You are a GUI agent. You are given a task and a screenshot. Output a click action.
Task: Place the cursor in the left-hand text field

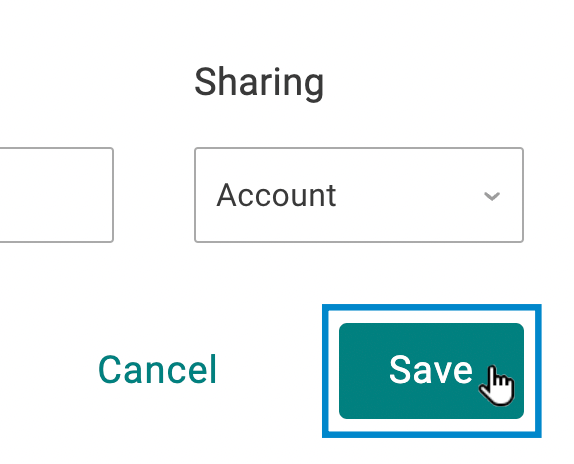(56, 195)
